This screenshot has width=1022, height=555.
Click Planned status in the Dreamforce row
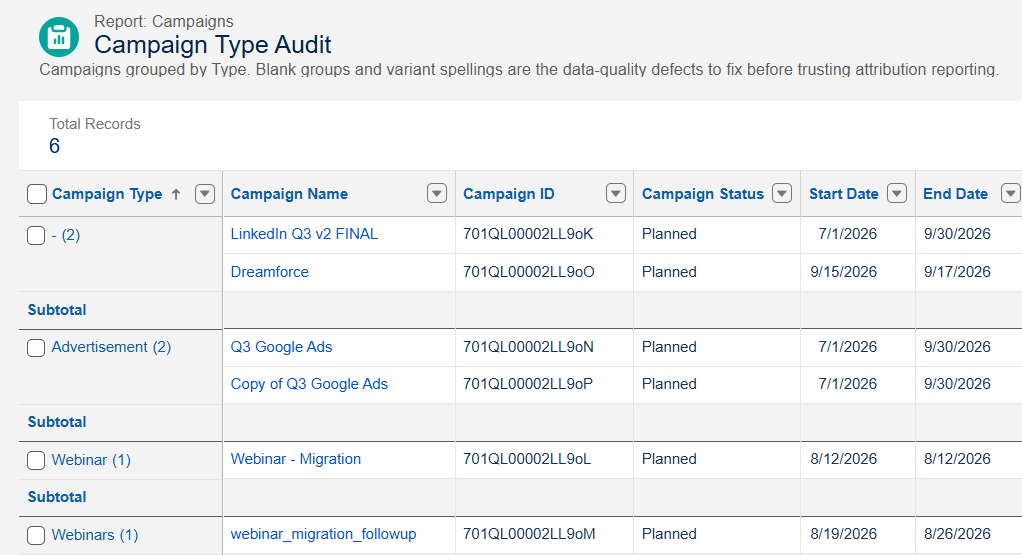(669, 272)
